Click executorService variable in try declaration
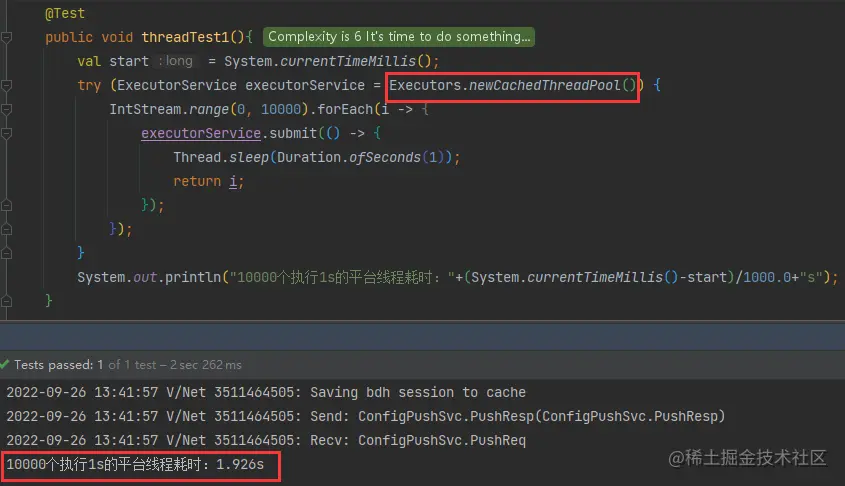Viewport: 845px width, 486px height. (305, 85)
